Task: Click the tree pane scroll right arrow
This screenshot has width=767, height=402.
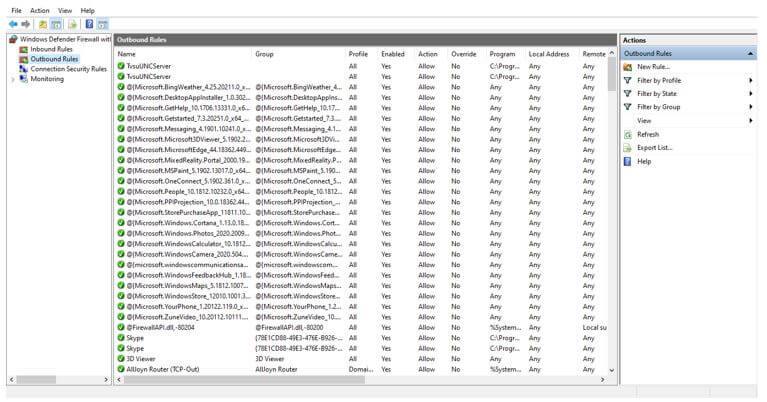Action: [x=106, y=380]
